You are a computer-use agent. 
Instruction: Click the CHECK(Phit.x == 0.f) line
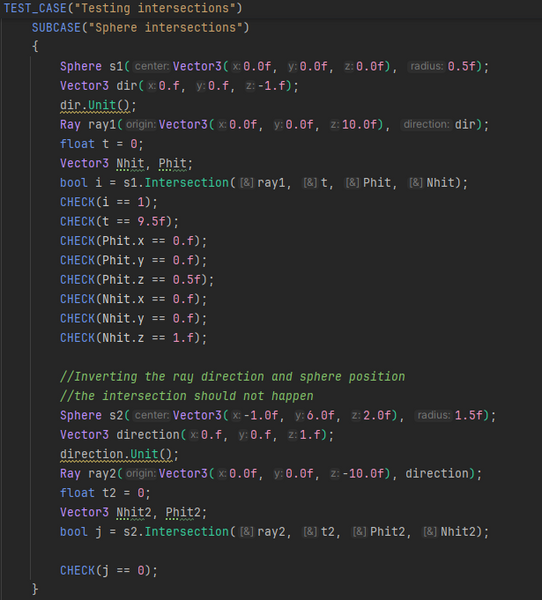pyautogui.click(x=133, y=241)
